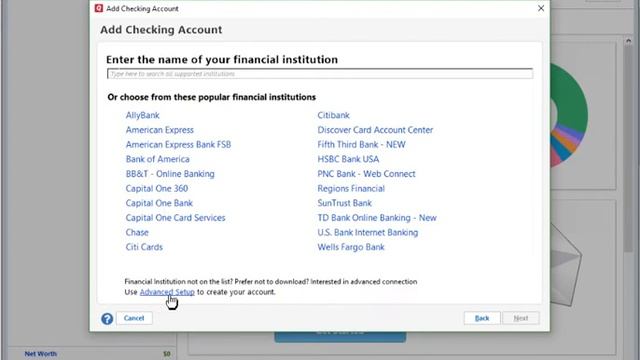
Task: Open the help question mark icon
Action: 107,318
